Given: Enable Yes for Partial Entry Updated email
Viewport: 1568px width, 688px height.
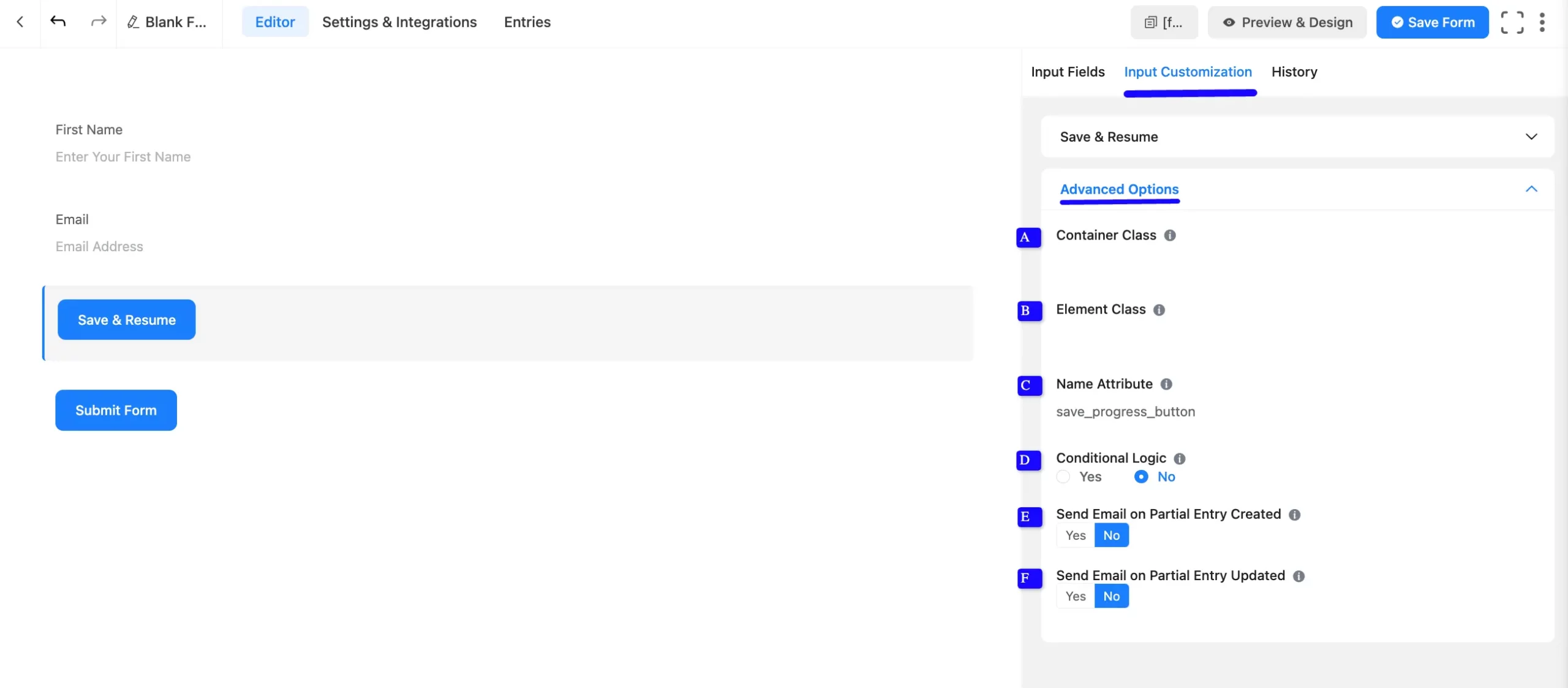Looking at the screenshot, I should 1076,597.
